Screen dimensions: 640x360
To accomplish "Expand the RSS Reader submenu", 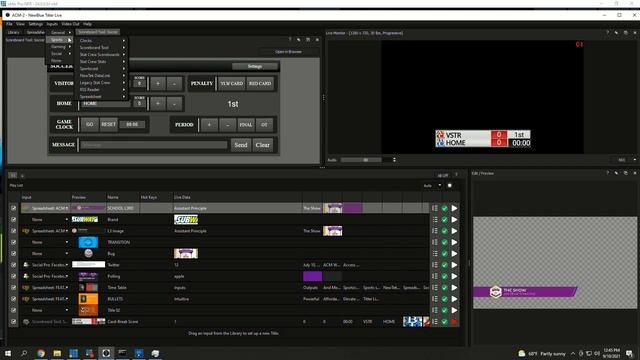I will point(102,89).
